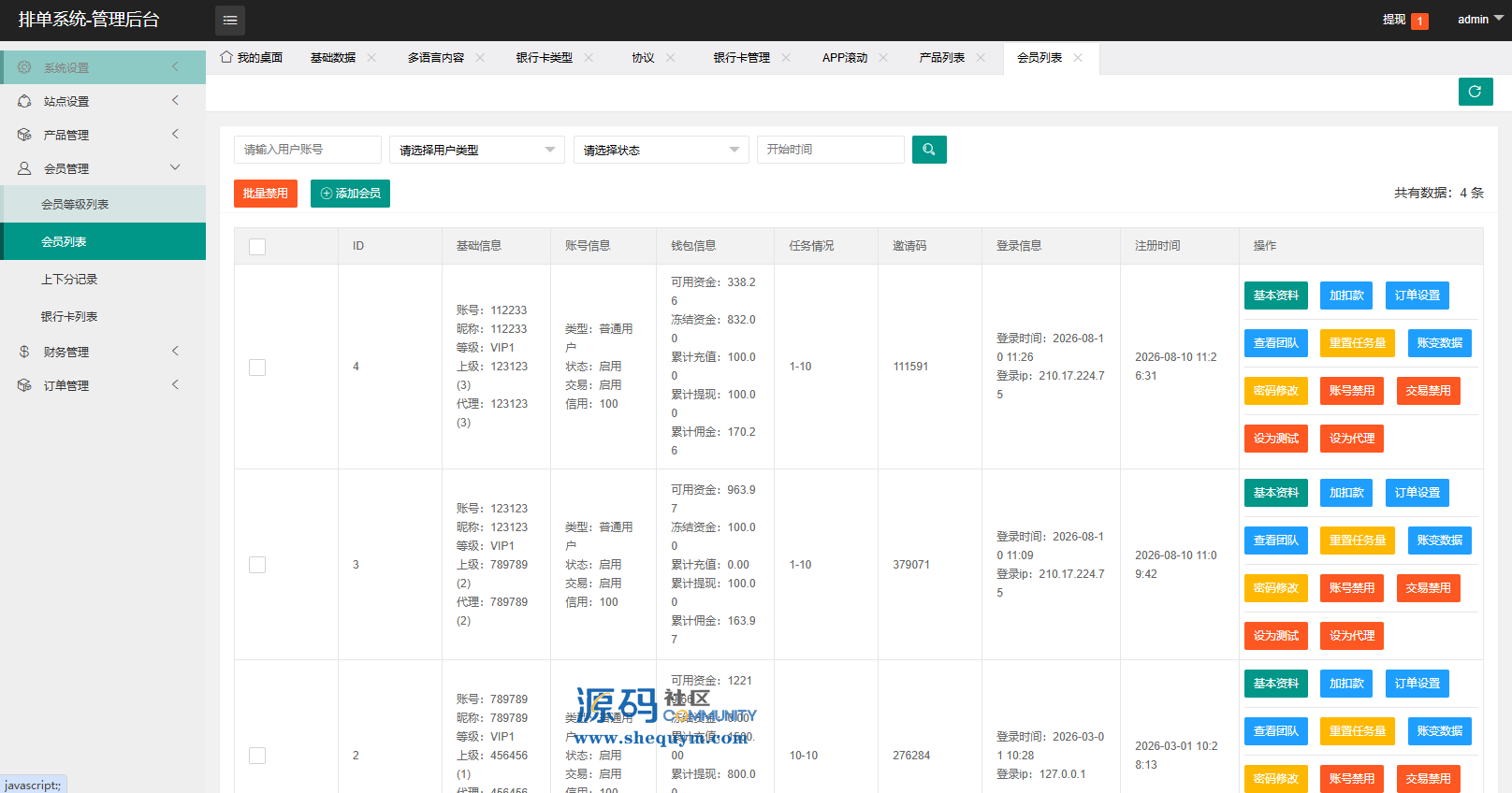Click the 钱包信息 column header
1512x793 pixels.
point(693,246)
